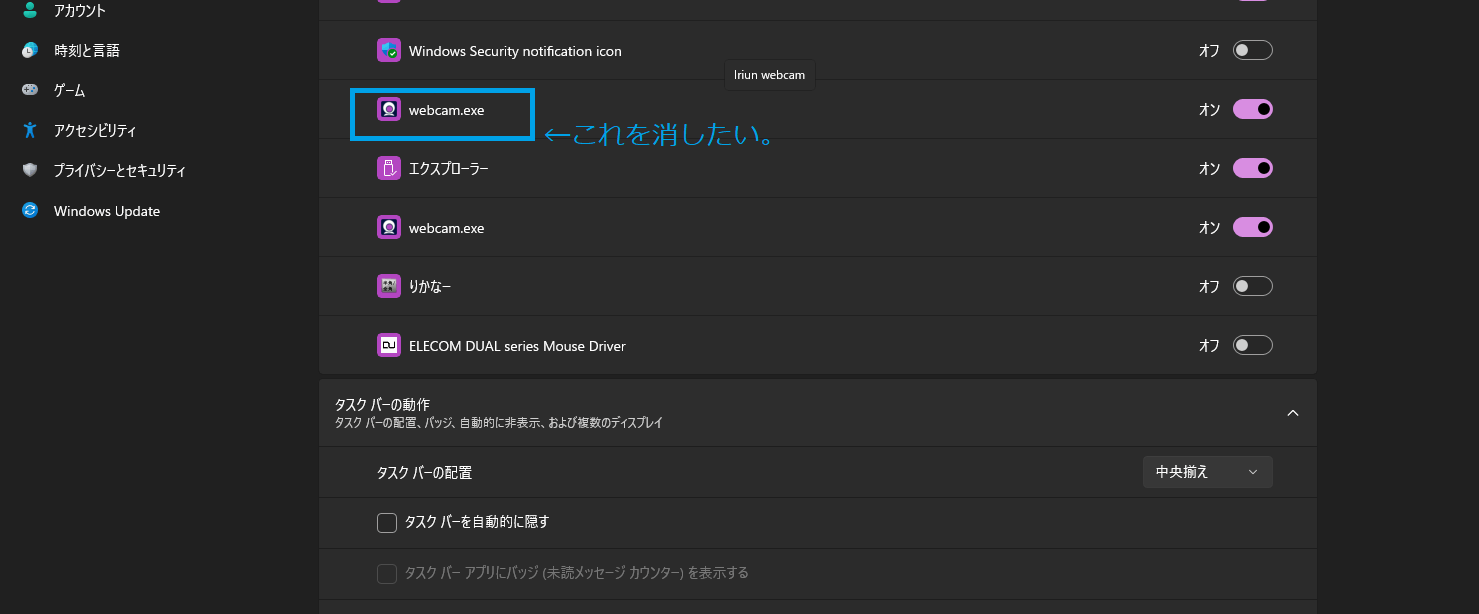1479x614 pixels.
Task: Click the webcam.exe label below エクスプローラー
Action: (x=446, y=228)
